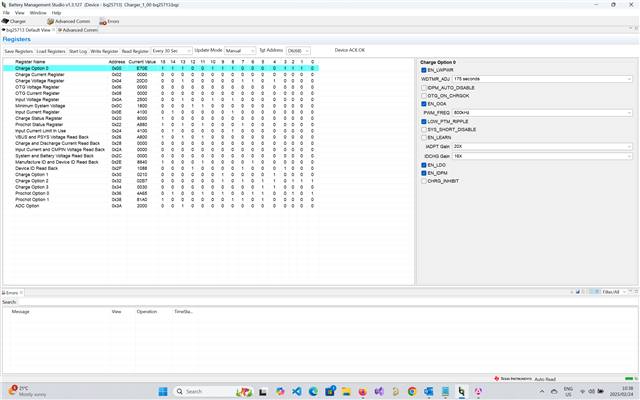Image resolution: width=640 pixels, height=400 pixels.
Task: Open the IDCHG Gain 16X dropdown
Action: [542, 156]
